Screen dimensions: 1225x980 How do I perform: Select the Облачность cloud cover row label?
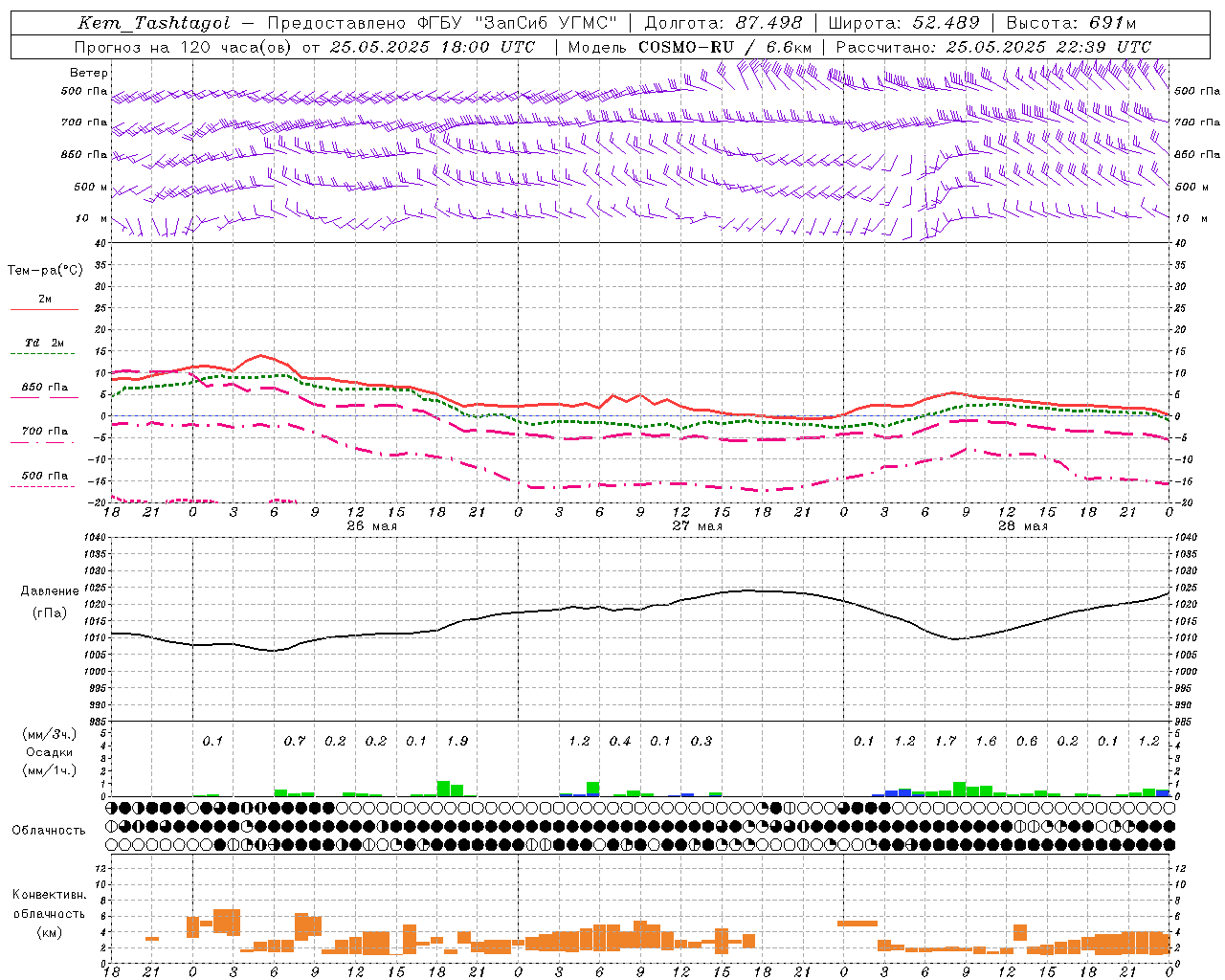coord(49,830)
